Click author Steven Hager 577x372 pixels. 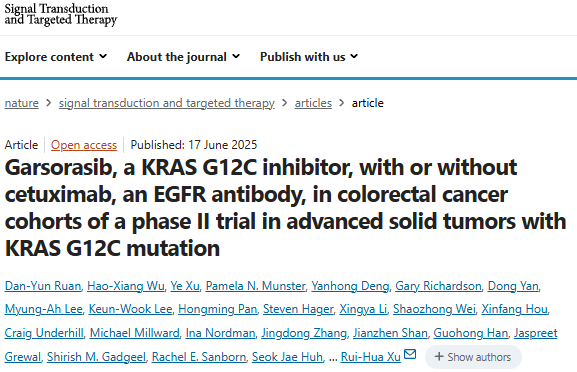(298, 309)
